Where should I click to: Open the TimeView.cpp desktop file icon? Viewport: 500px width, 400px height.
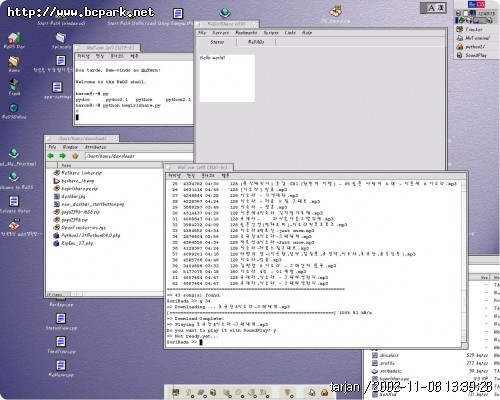[x=61, y=344]
